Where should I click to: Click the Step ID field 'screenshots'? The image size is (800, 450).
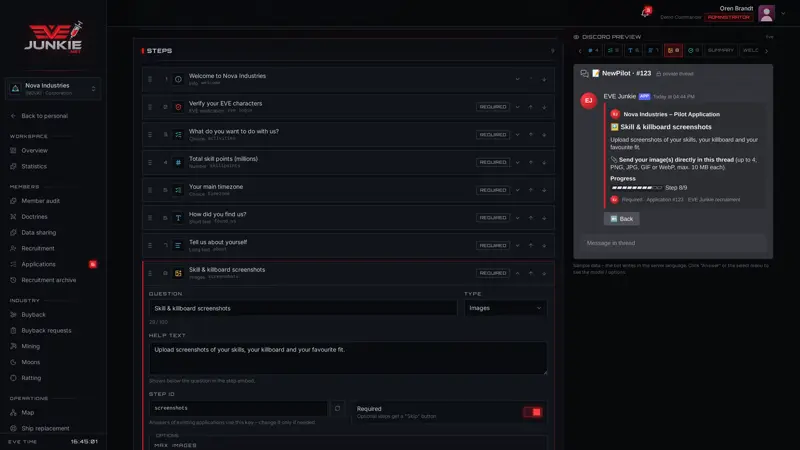point(238,408)
